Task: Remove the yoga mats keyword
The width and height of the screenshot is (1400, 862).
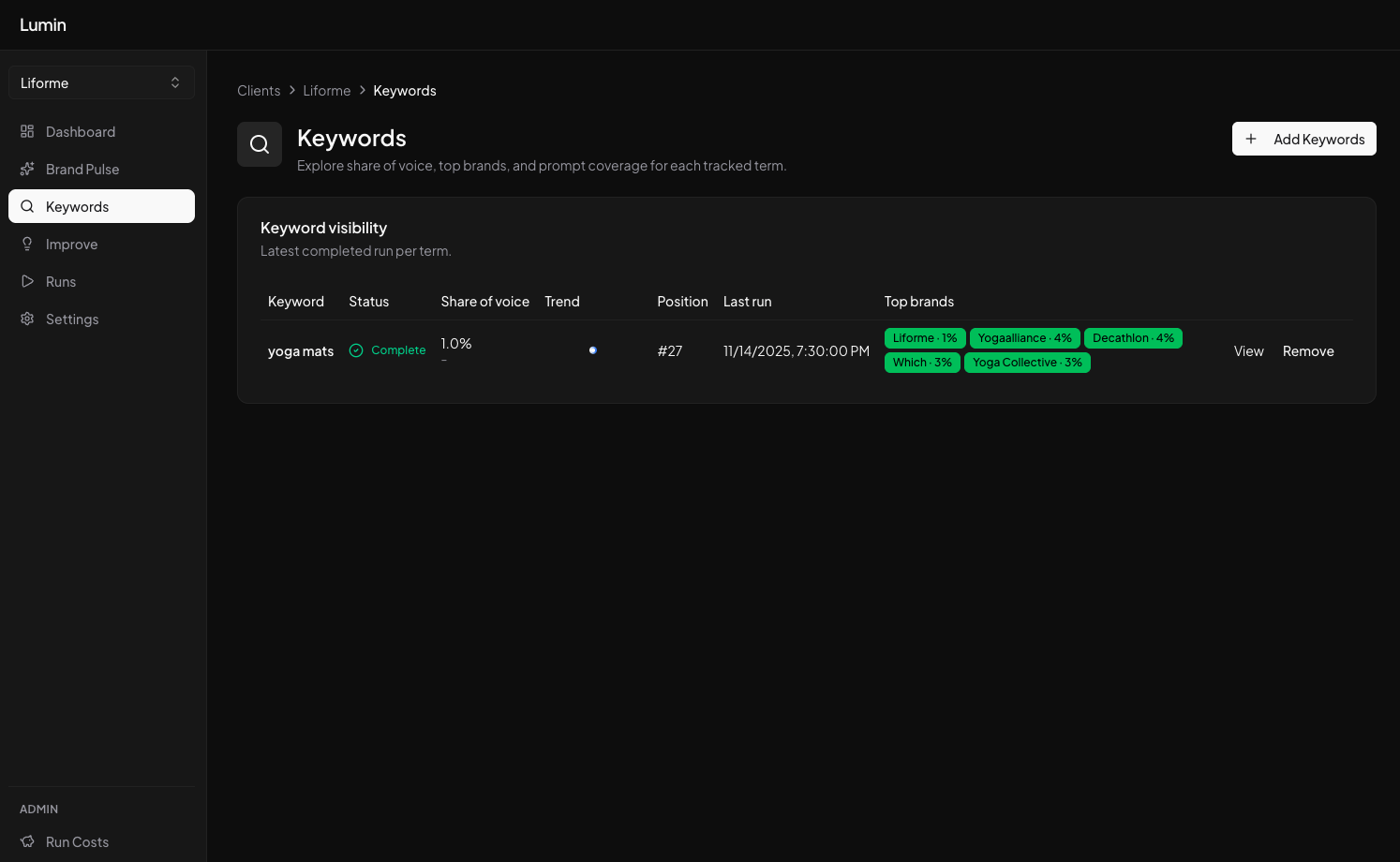Action: pos(1307,351)
